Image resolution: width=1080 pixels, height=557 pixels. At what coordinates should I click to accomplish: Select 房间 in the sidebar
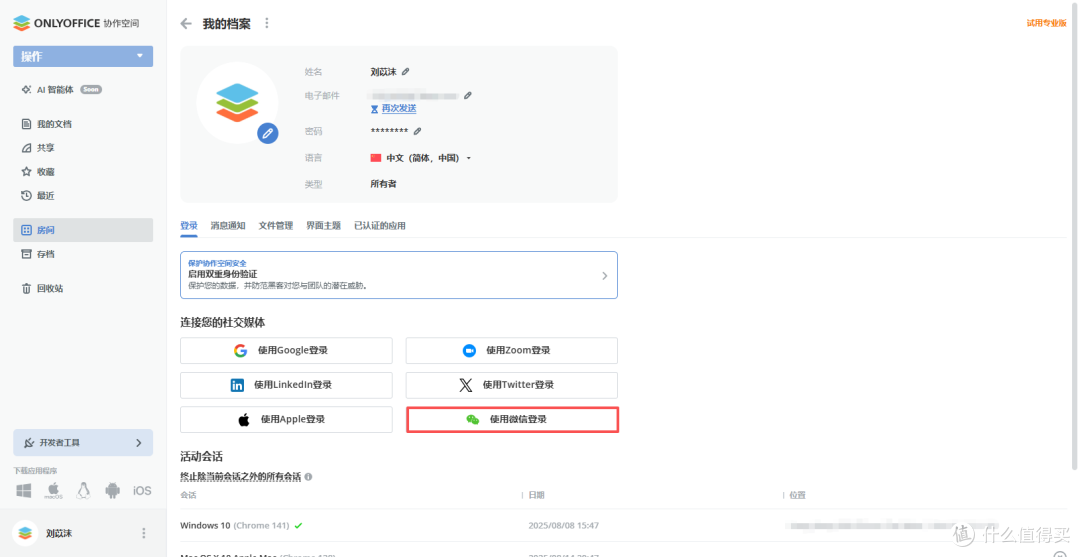click(x=83, y=230)
